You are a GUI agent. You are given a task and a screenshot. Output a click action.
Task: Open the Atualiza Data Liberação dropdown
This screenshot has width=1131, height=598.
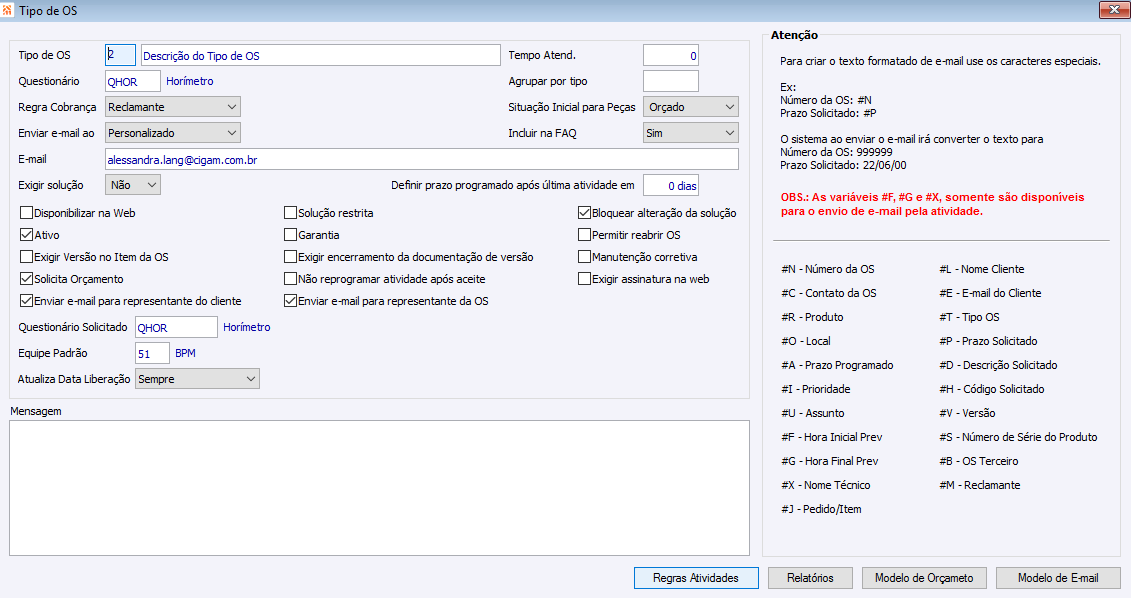click(x=197, y=379)
